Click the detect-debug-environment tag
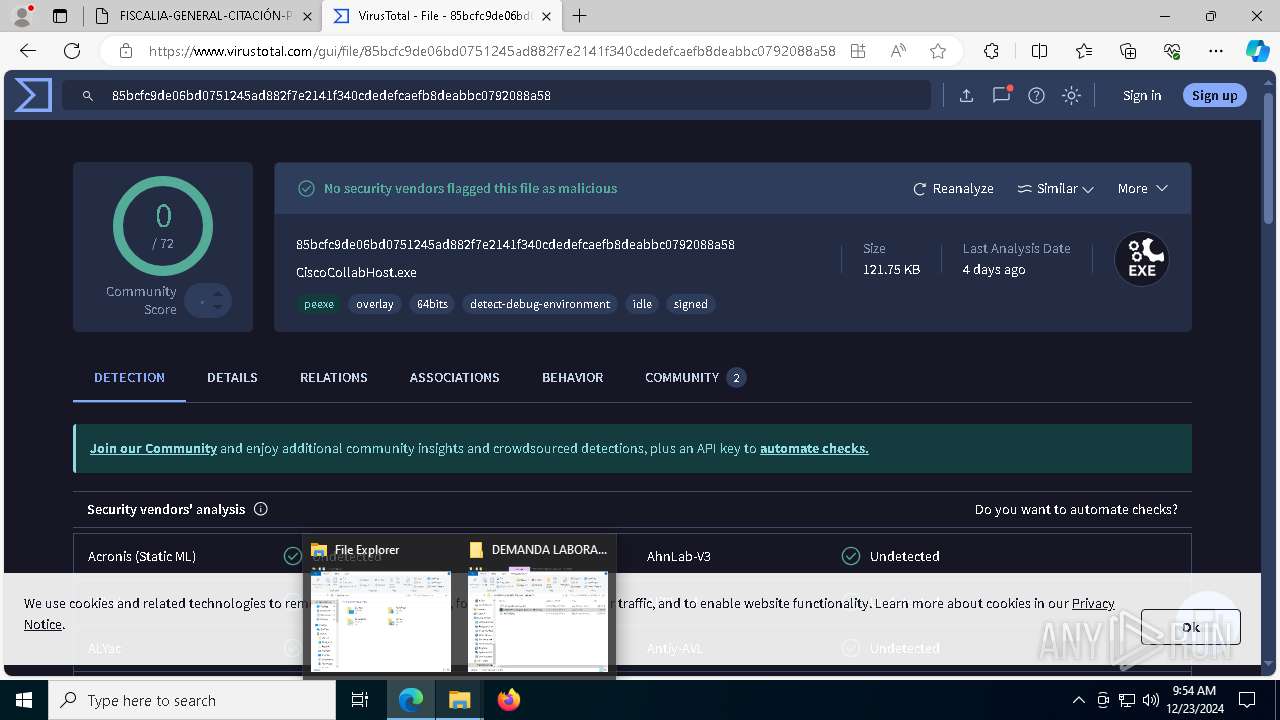 540,304
